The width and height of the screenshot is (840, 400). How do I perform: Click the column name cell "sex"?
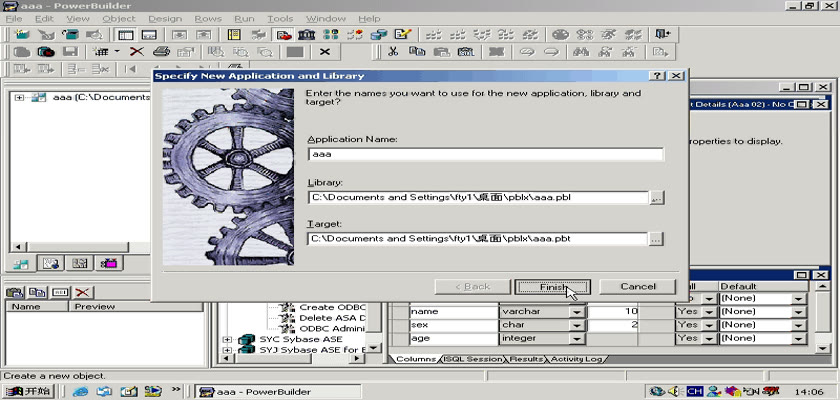(x=454, y=325)
